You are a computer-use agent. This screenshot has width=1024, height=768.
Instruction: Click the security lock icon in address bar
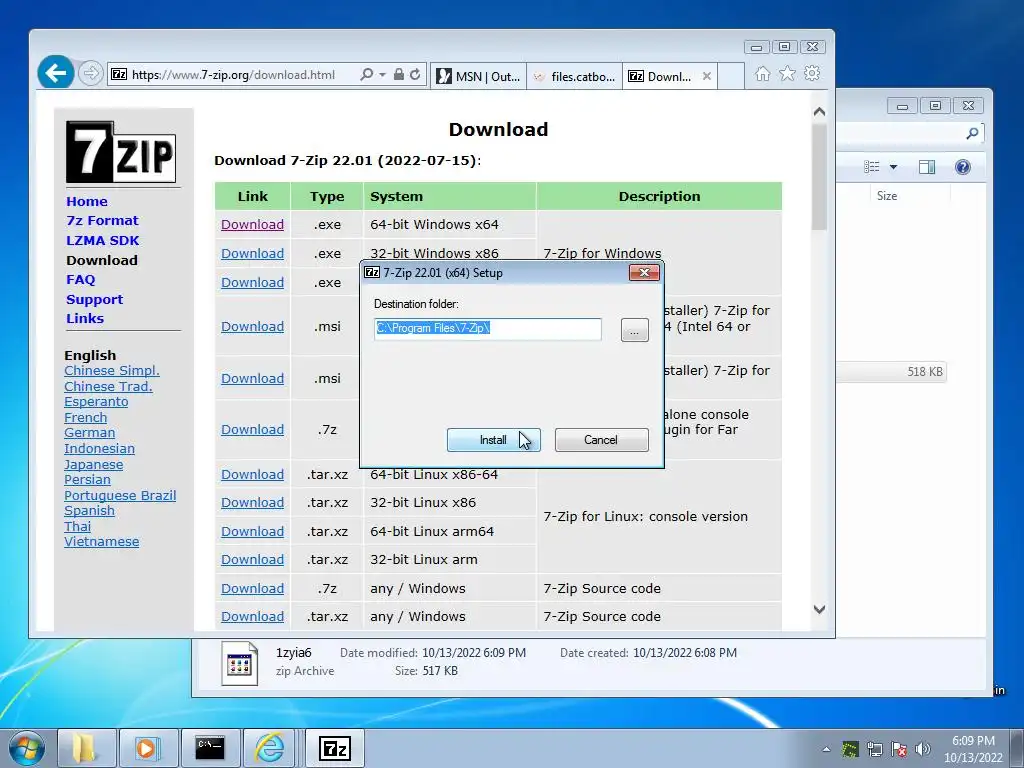pyautogui.click(x=398, y=74)
